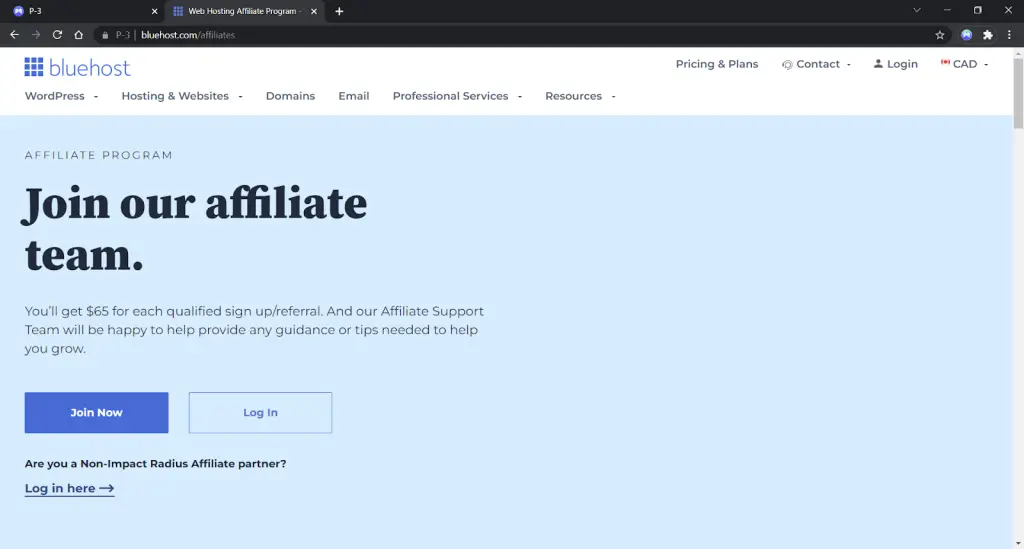
Task: Open the Extensions puzzle icon
Action: [x=988, y=35]
